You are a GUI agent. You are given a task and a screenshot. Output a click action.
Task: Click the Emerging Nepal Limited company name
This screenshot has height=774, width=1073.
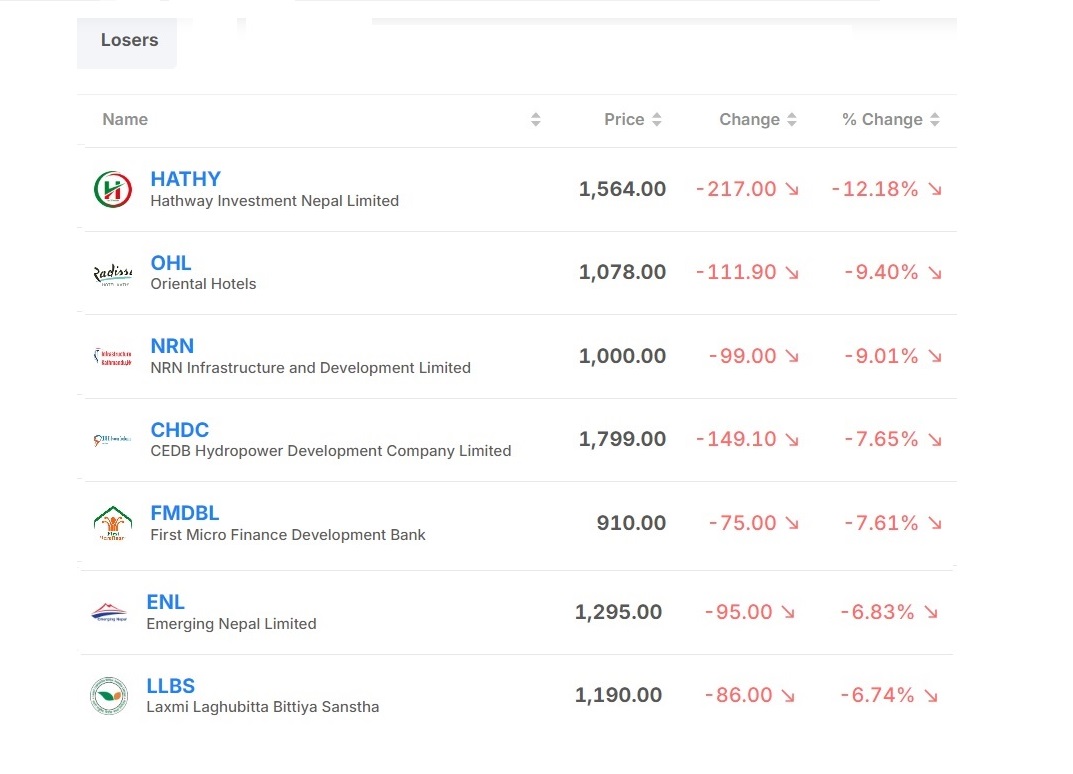pyautogui.click(x=231, y=624)
